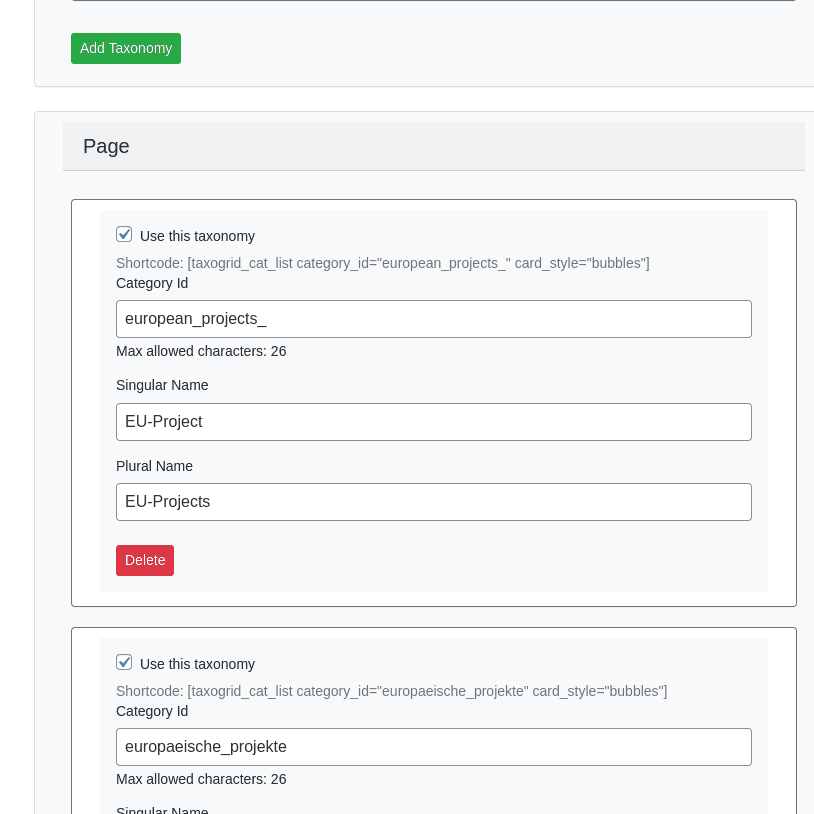This screenshot has height=814, width=814.
Task: Toggle the first Use this taxonomy option
Action: point(124,233)
